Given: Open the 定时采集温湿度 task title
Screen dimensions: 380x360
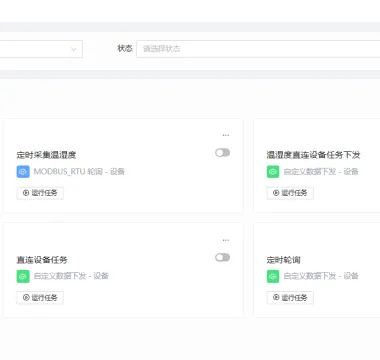Looking at the screenshot, I should (x=46, y=155).
